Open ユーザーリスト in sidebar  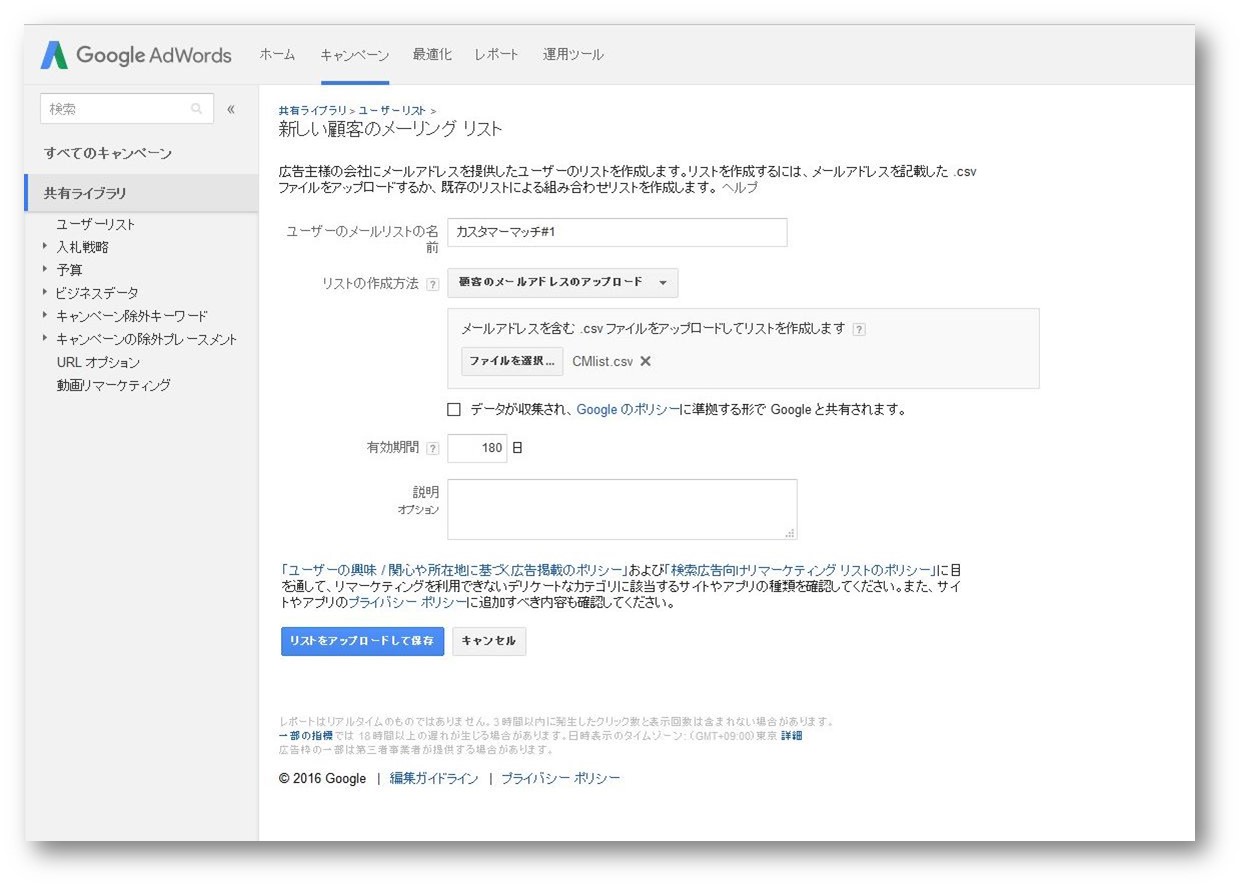pos(96,224)
